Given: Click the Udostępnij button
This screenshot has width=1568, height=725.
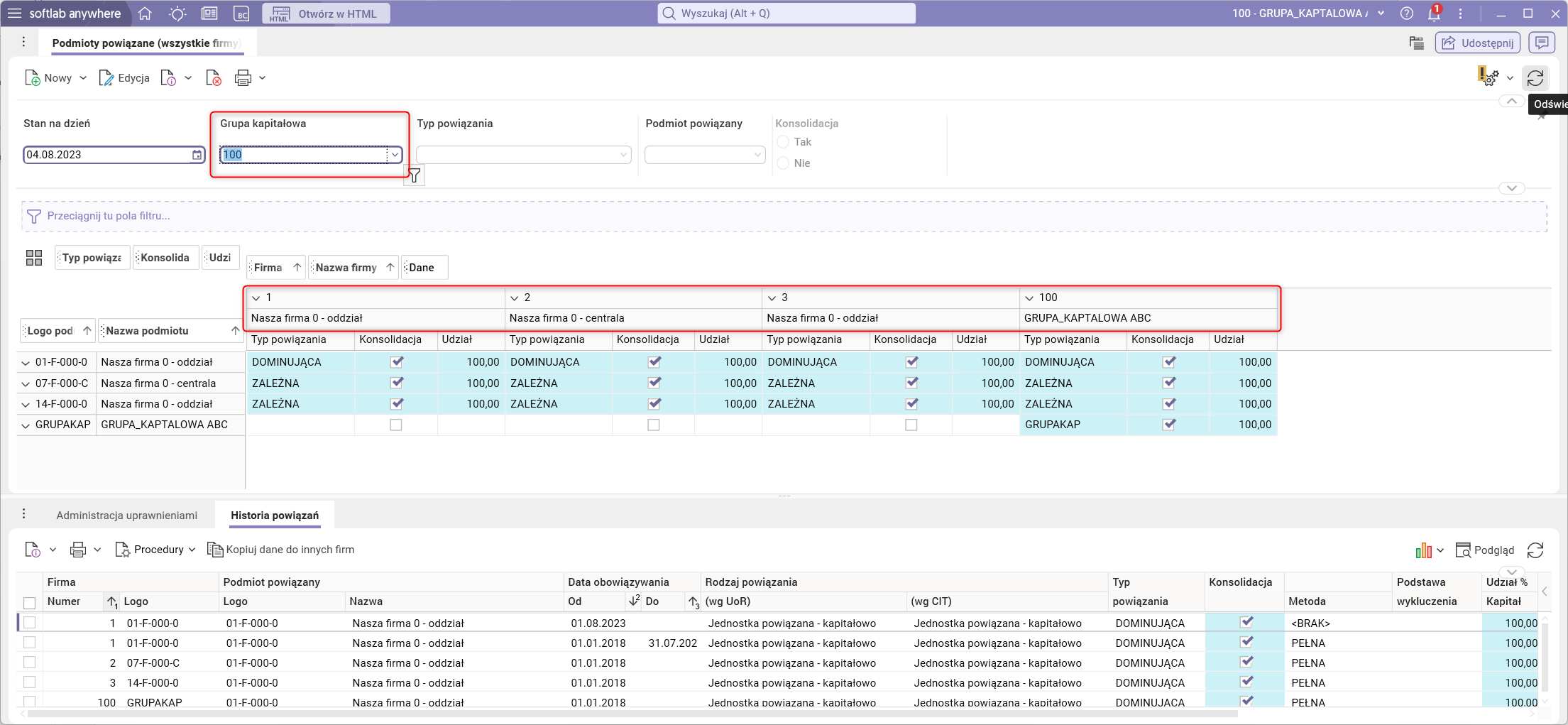Looking at the screenshot, I should 1478,43.
